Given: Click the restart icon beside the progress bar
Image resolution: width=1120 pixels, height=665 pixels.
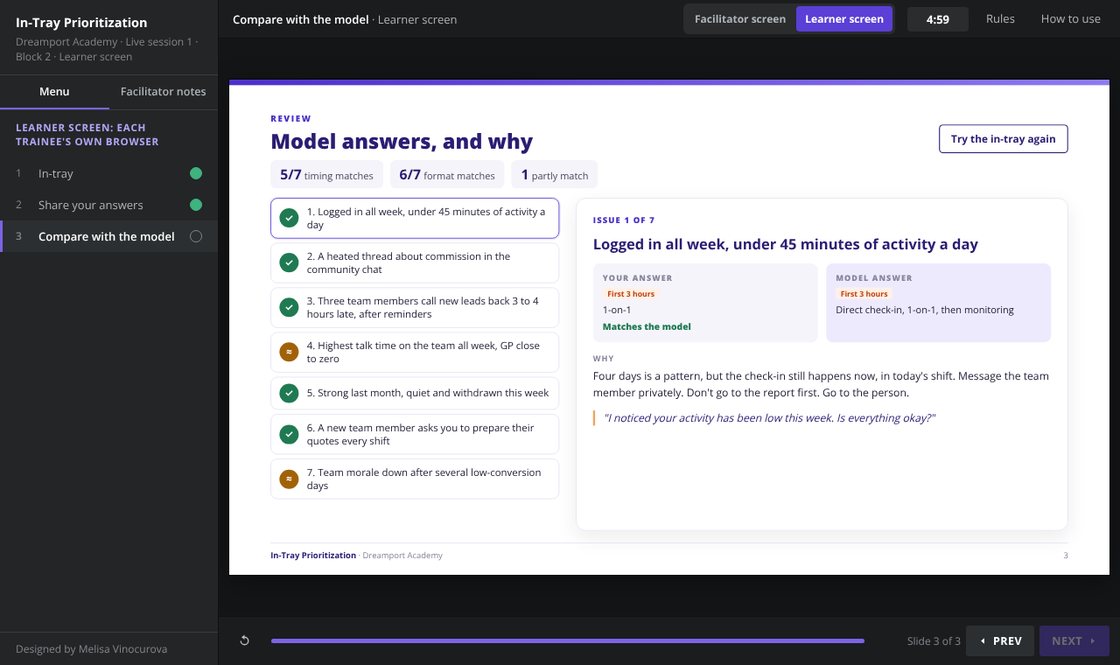Looking at the screenshot, I should tap(244, 641).
